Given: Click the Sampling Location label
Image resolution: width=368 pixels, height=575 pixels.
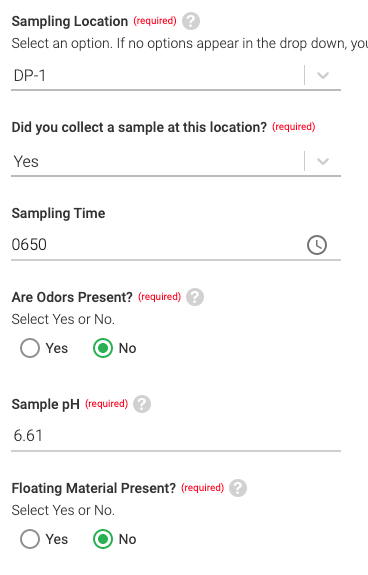Looking at the screenshot, I should pos(70,22).
